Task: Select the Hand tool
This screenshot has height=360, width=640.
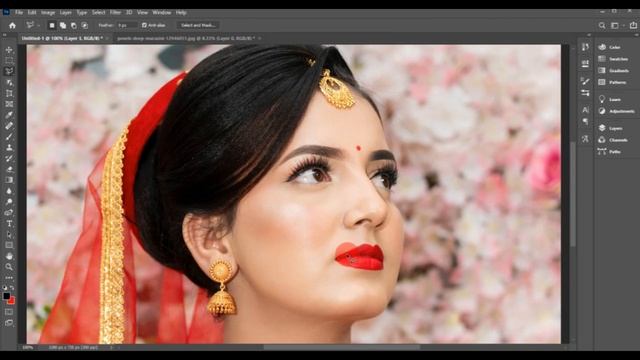Action: [9, 256]
